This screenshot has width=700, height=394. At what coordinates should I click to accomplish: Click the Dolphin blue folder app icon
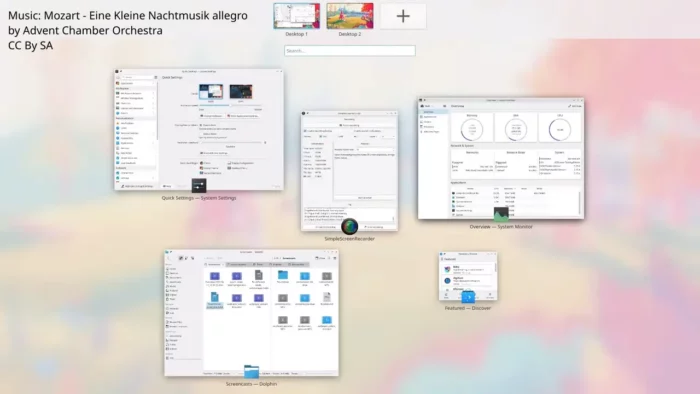point(251,372)
